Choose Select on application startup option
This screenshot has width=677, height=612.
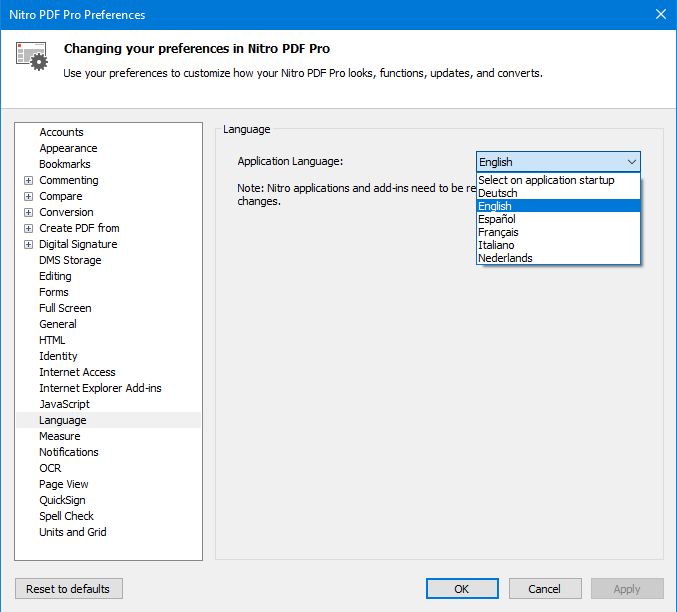point(558,180)
